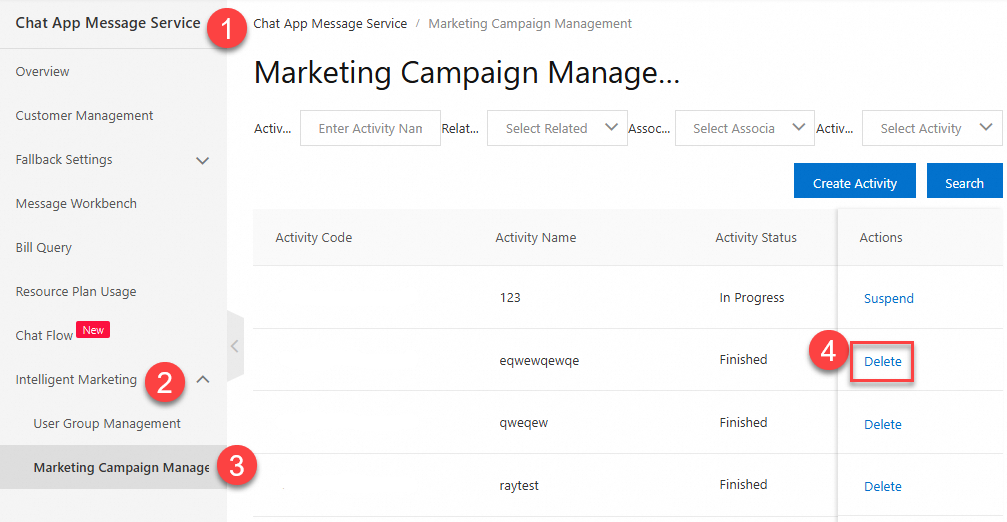Open Bill Query page
Screen dimensions: 1007x522
pos(44,248)
